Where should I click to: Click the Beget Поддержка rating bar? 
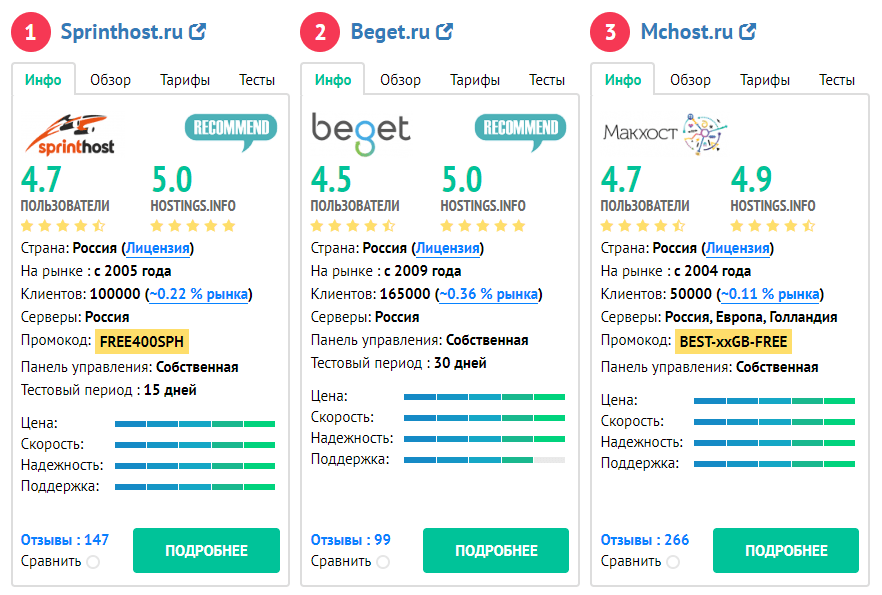(x=484, y=459)
